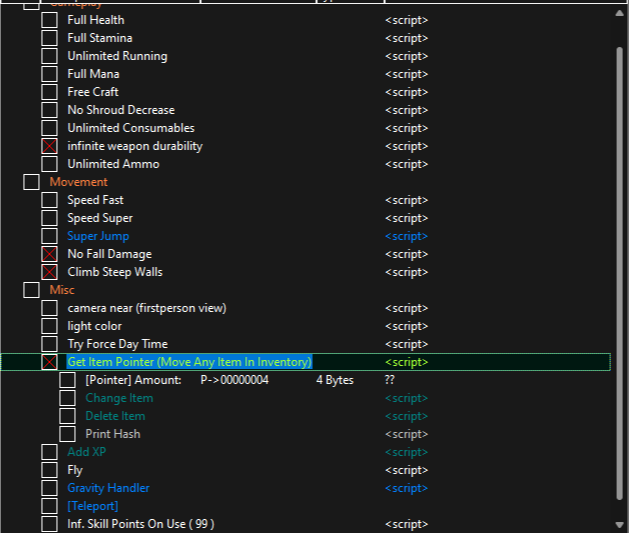
Task: Tick the Full Stamina checkbox
Action: tap(49, 38)
